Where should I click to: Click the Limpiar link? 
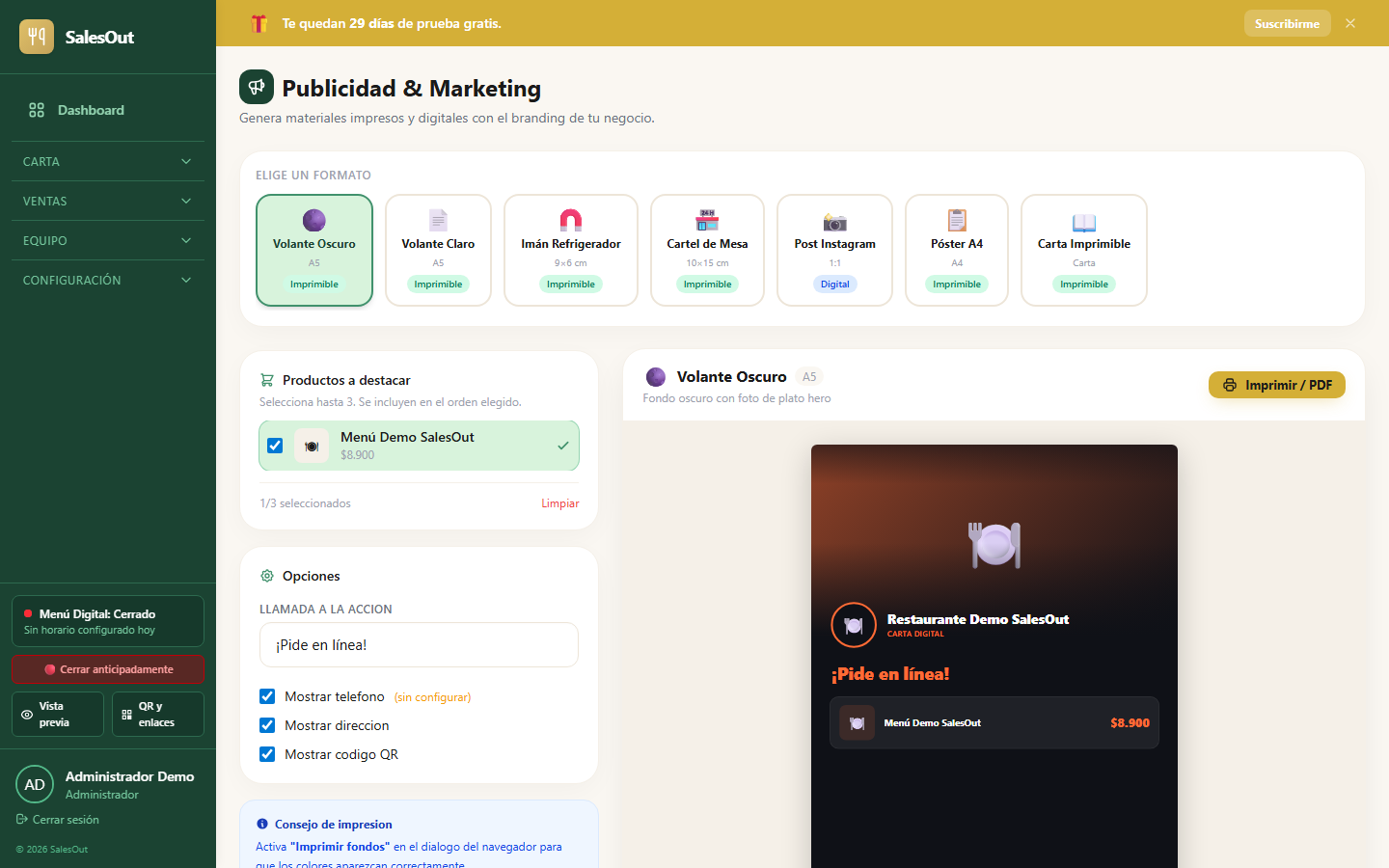click(559, 503)
